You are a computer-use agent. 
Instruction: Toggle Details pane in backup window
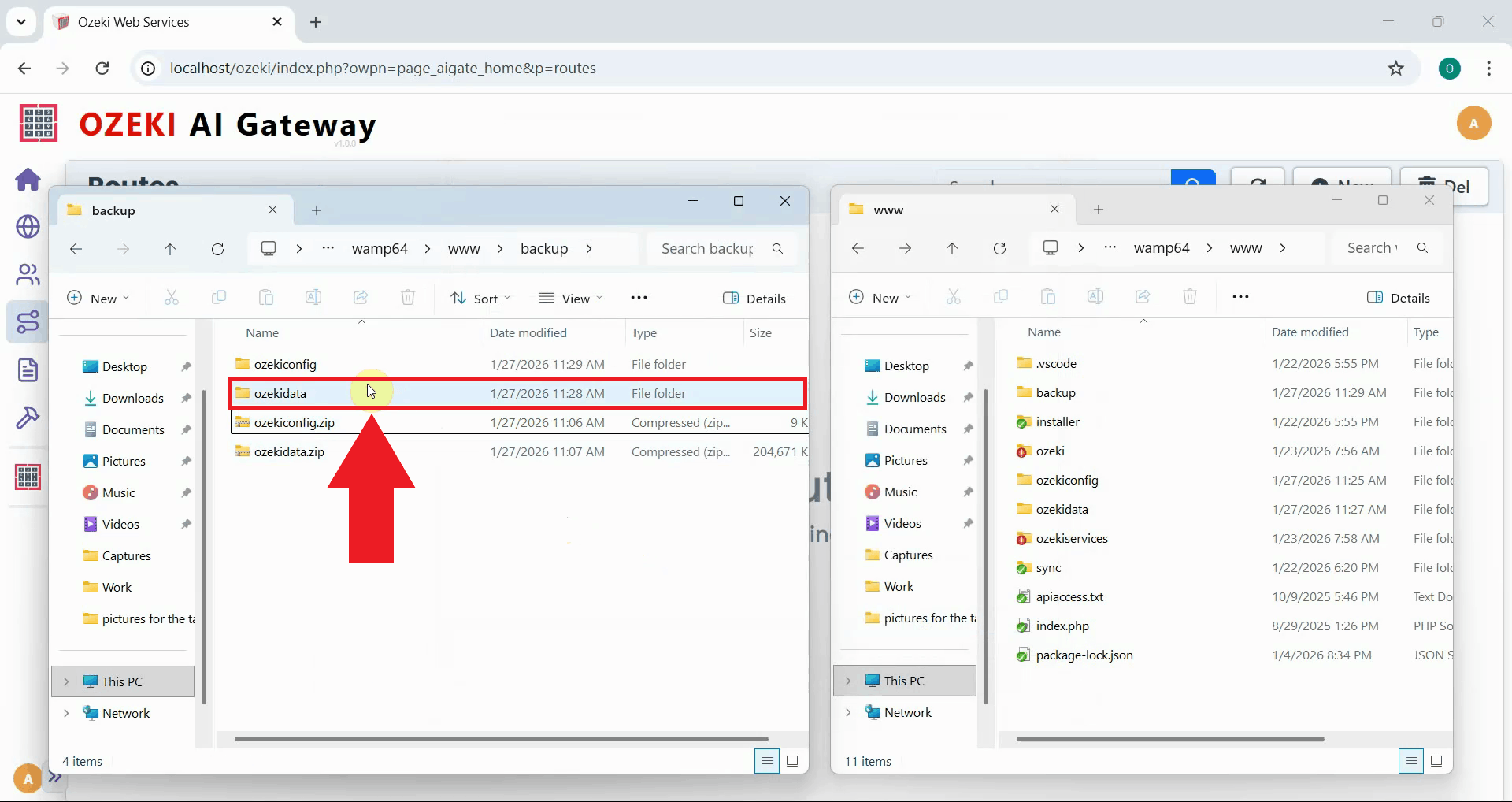click(754, 299)
